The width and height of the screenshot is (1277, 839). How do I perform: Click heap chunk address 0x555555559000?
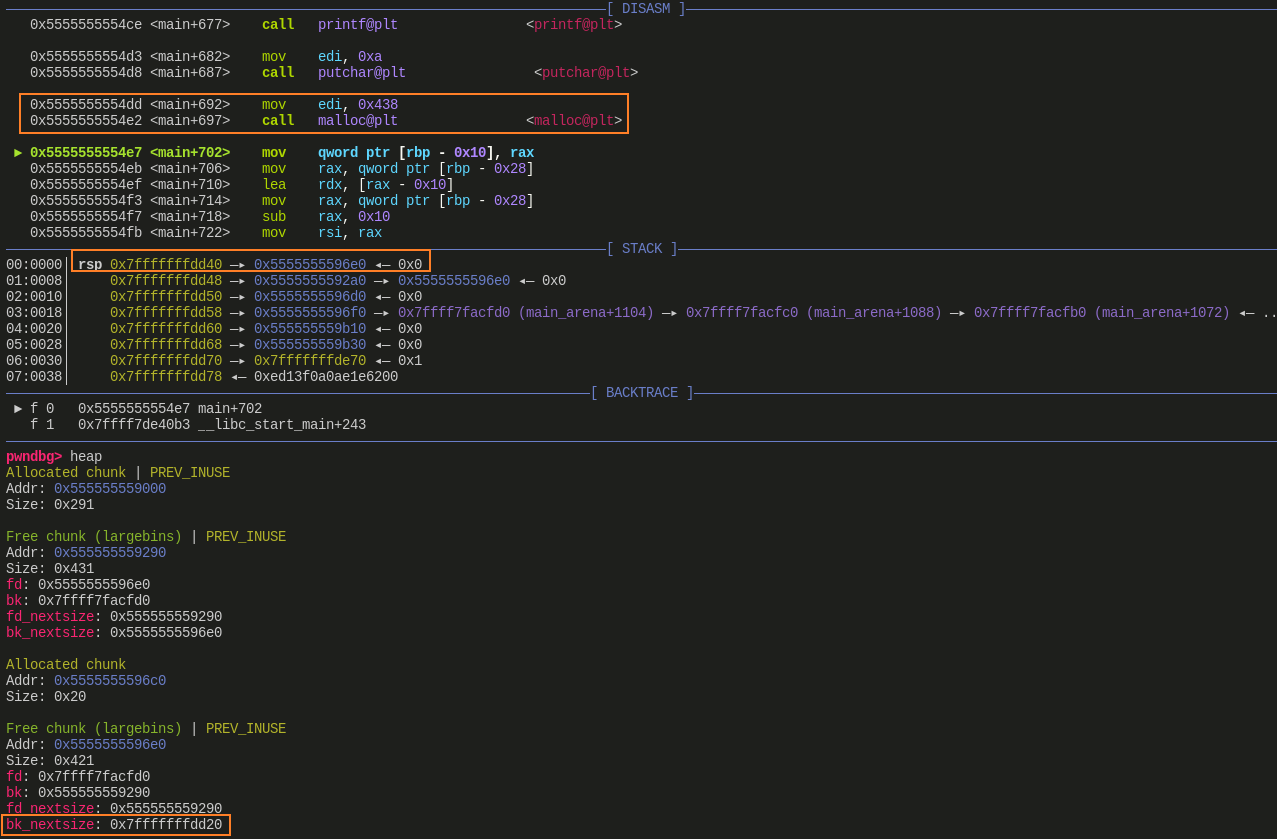tap(110, 489)
